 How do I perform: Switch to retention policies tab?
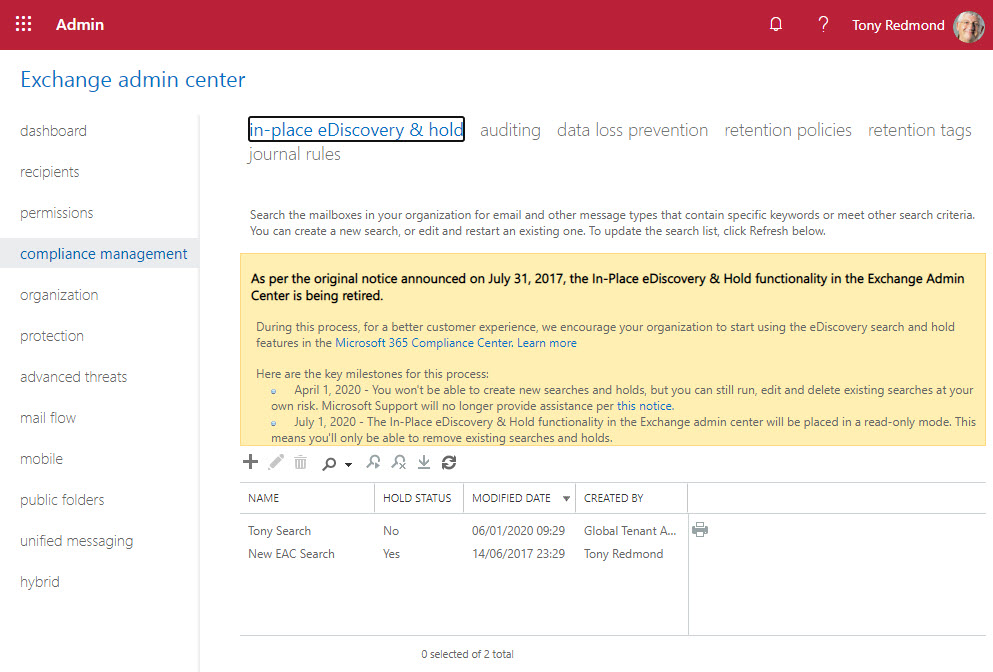(x=788, y=130)
